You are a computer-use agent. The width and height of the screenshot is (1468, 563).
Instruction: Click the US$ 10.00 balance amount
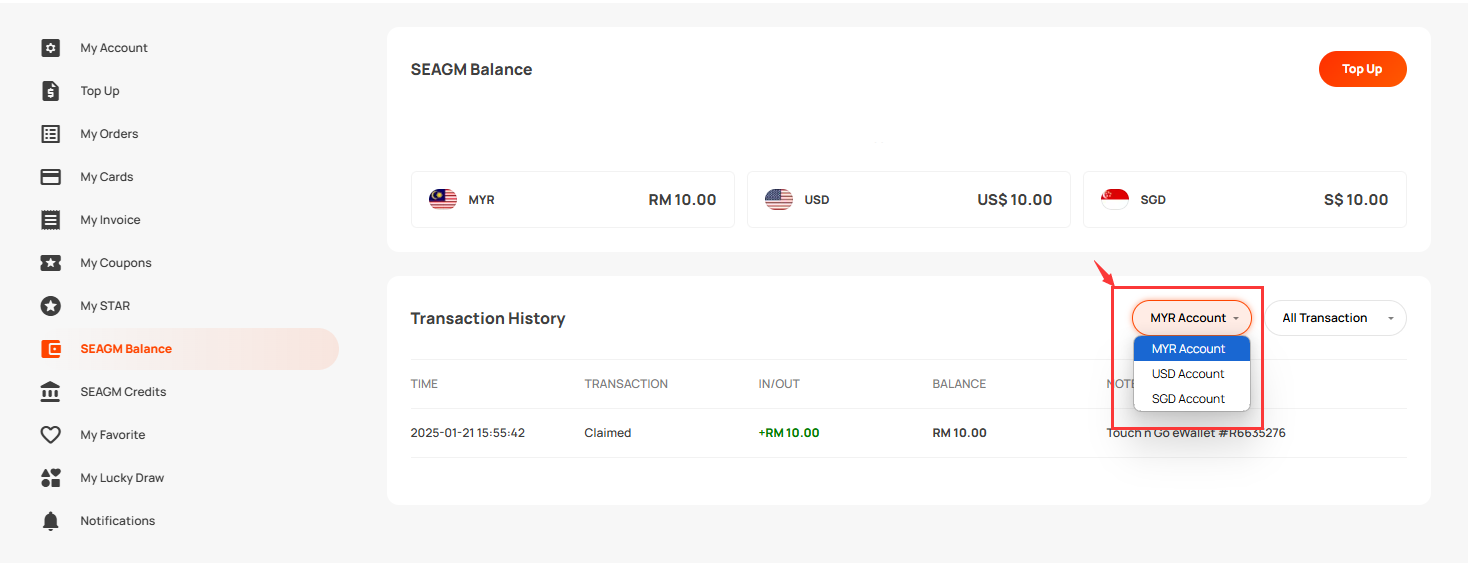click(1015, 200)
